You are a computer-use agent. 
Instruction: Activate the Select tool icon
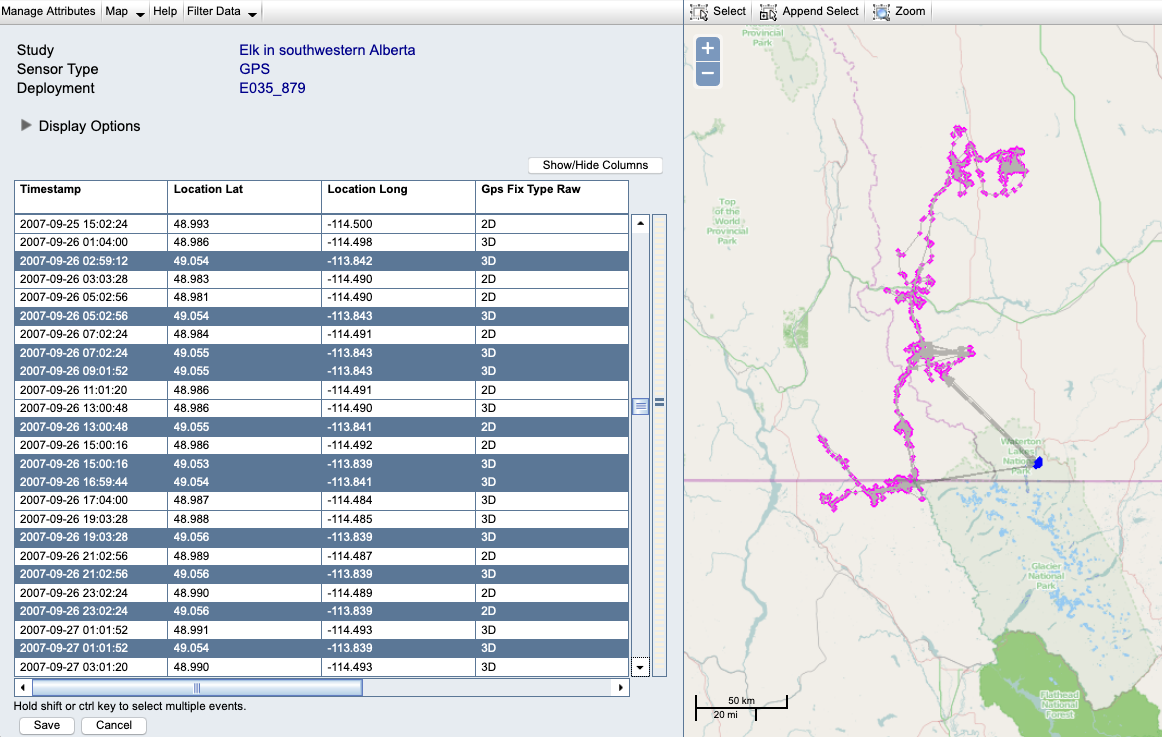[x=699, y=11]
